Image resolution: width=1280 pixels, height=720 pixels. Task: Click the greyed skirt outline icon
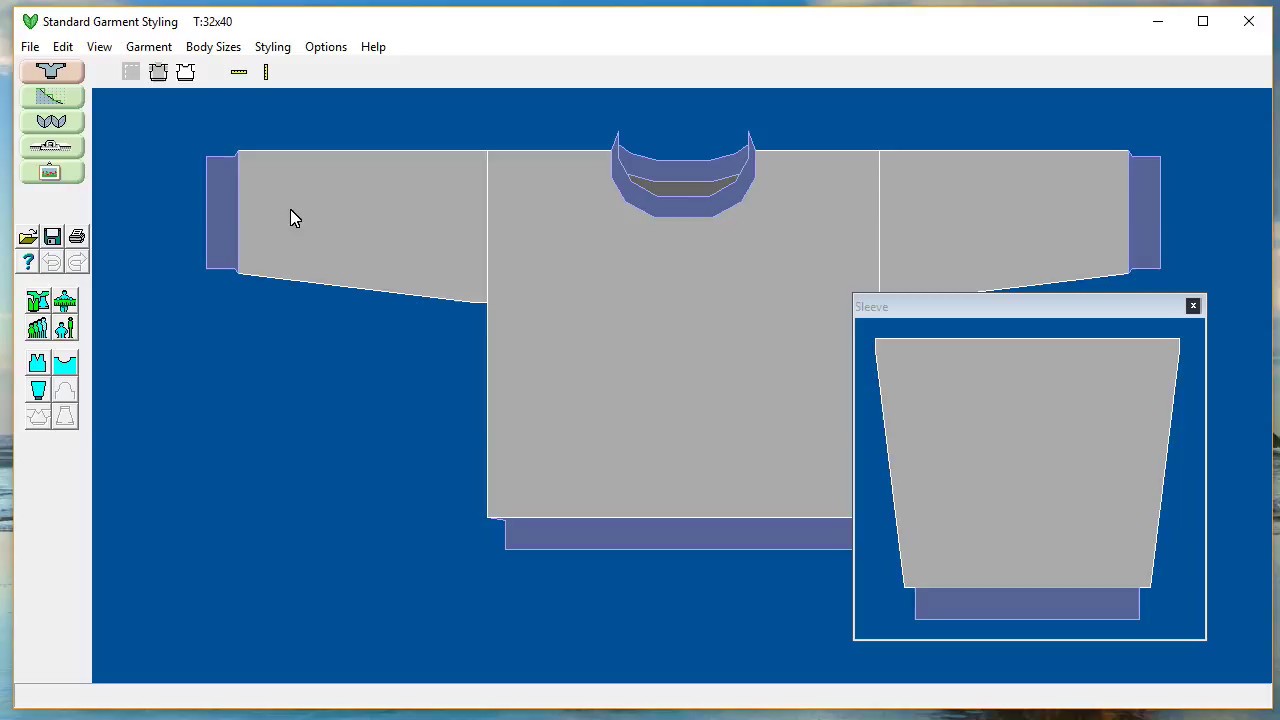[65, 416]
